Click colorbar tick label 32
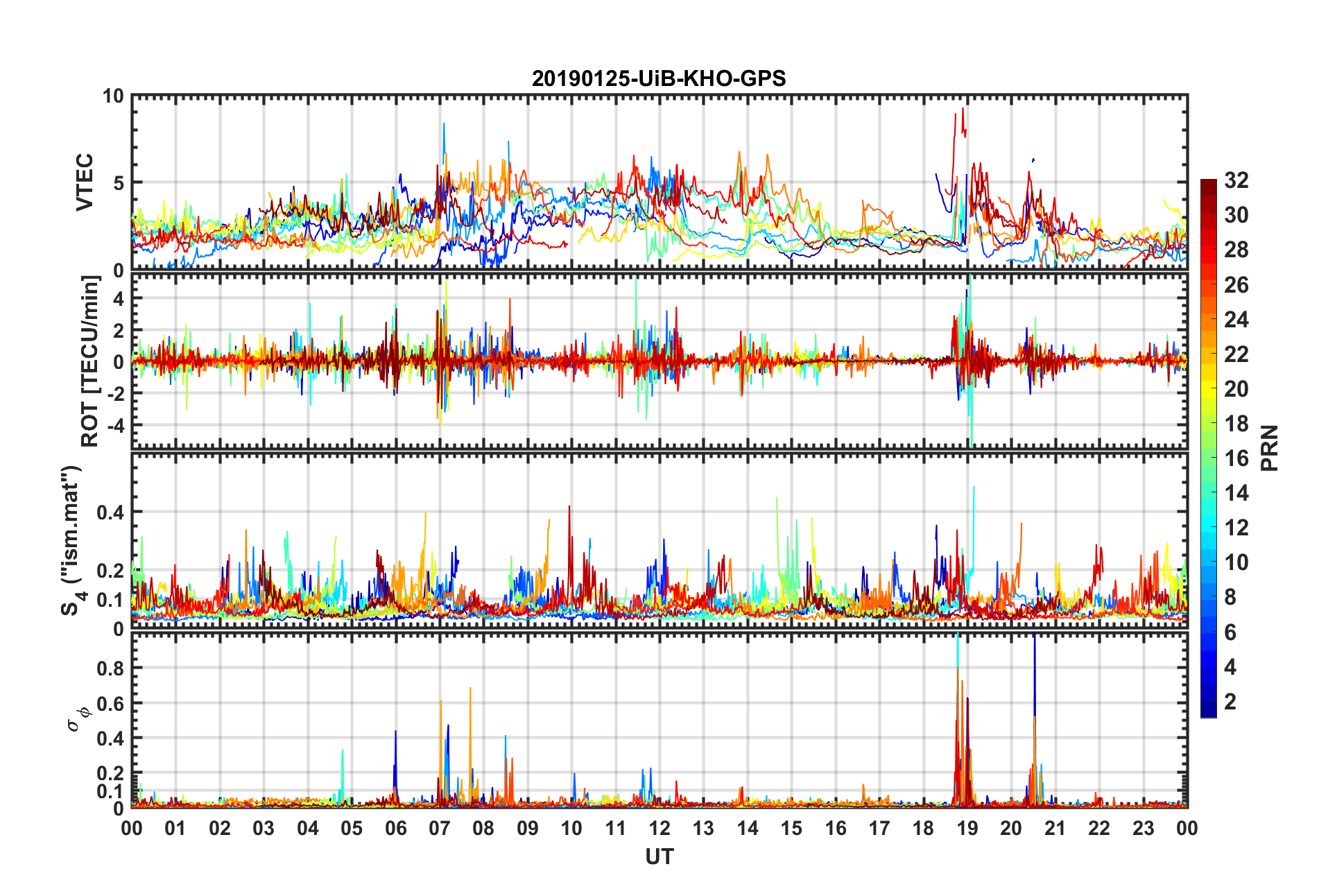The height and width of the screenshot is (896, 1319). point(1236,180)
